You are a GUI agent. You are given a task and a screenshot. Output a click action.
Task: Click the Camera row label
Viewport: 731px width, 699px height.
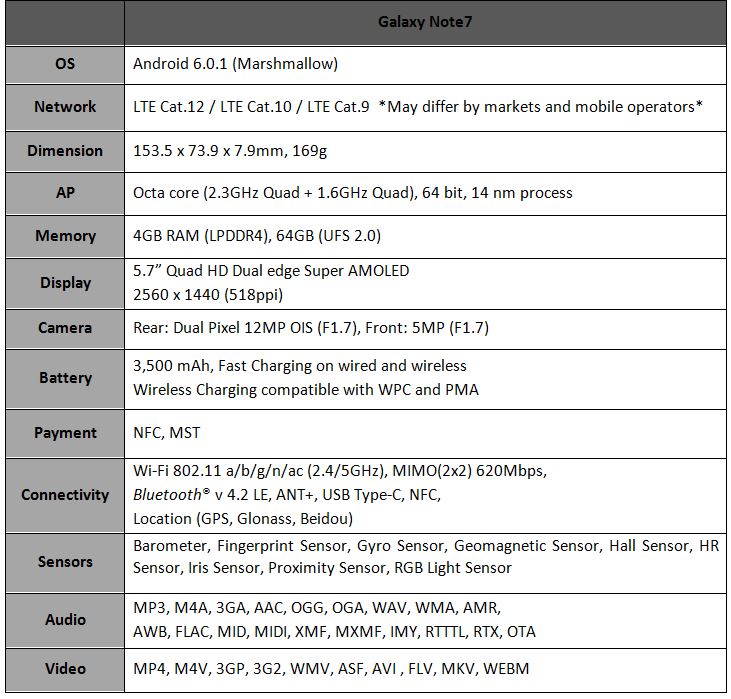coord(65,328)
